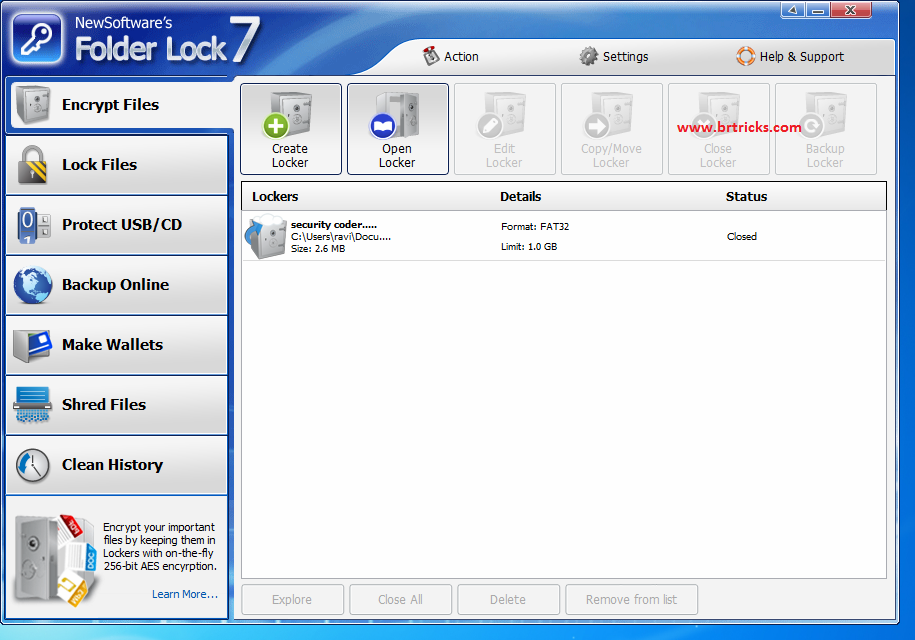
Task: Open the Encrypt Files section
Action: [x=119, y=105]
